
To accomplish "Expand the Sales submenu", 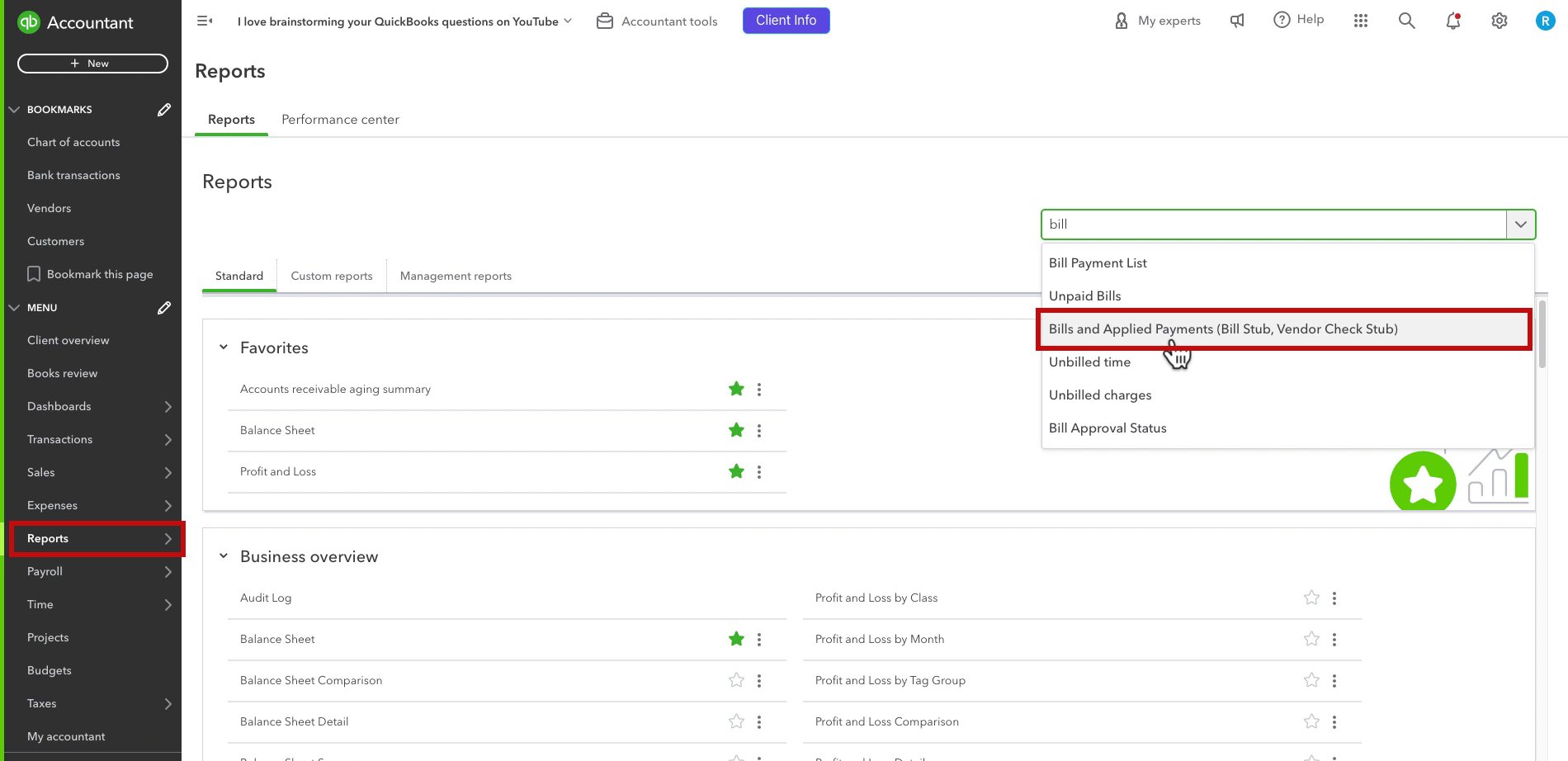I will tap(168, 473).
